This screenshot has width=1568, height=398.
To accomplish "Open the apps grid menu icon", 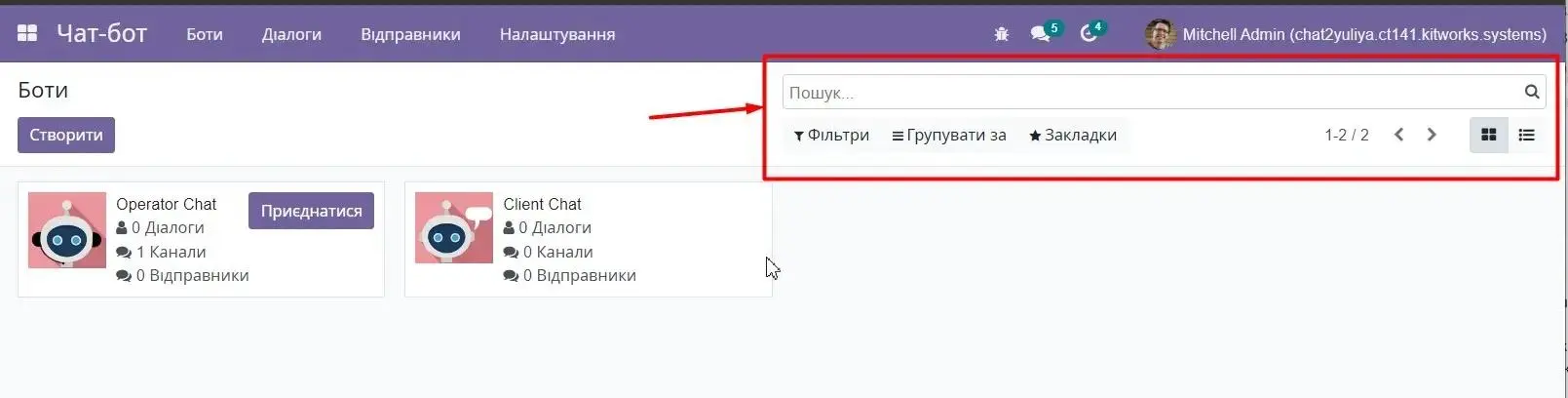I will tap(27, 33).
